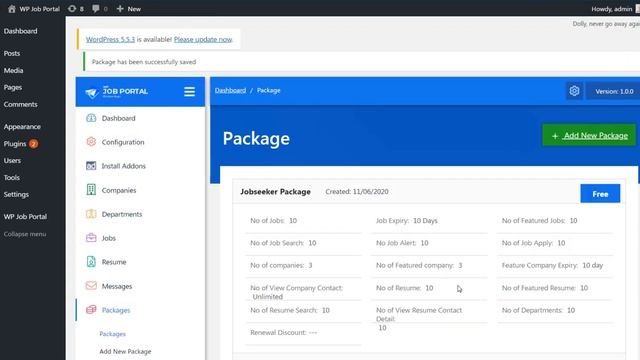Screen dimensions: 640x360
Task: Open WP Job Portal in the WordPress menu
Action: coord(25,217)
